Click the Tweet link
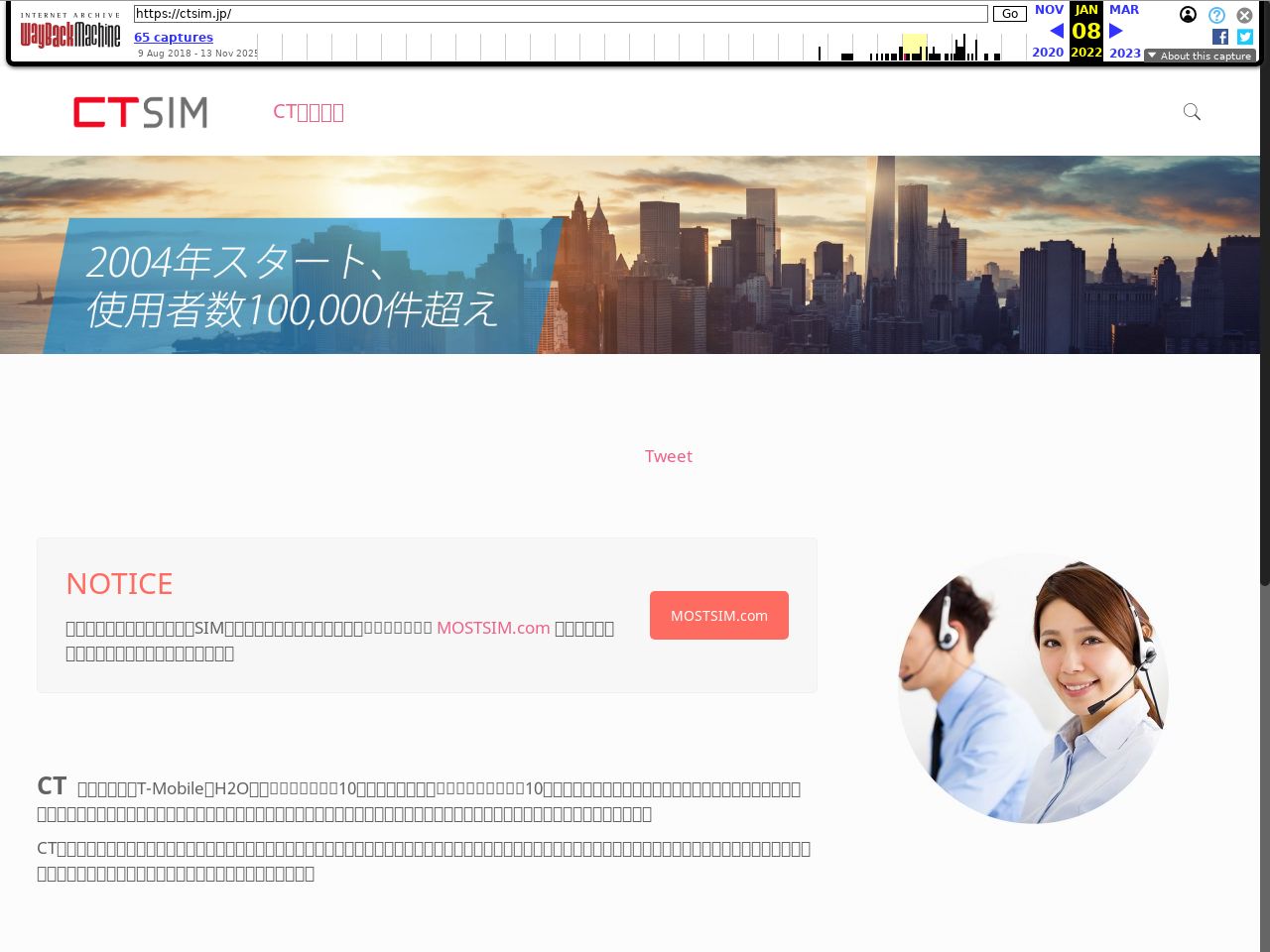The width and height of the screenshot is (1270, 952). (669, 456)
